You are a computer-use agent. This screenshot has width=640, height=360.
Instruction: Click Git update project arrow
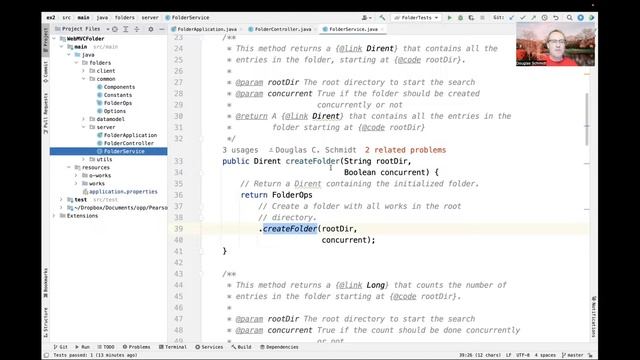tap(511, 18)
